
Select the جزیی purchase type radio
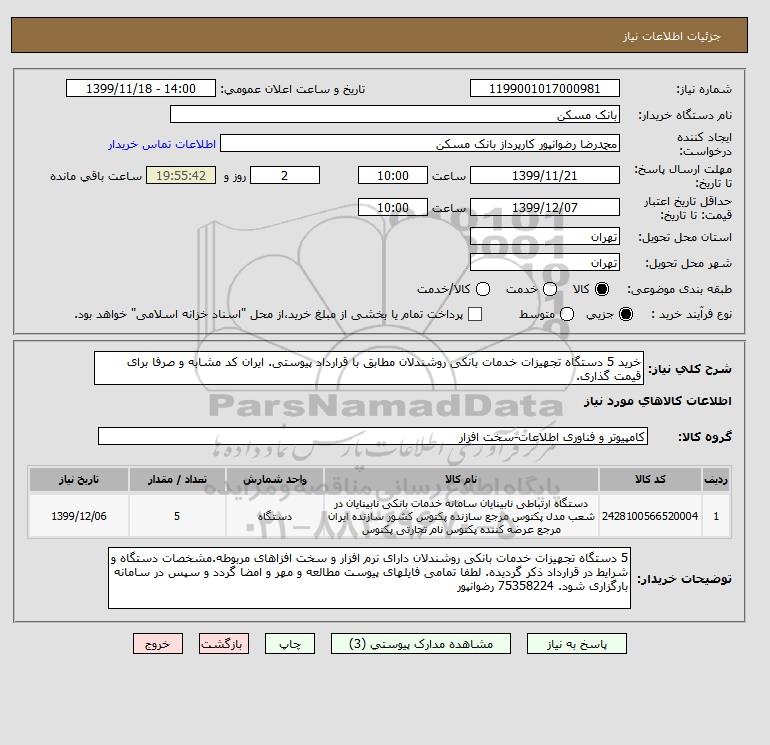pos(626,314)
